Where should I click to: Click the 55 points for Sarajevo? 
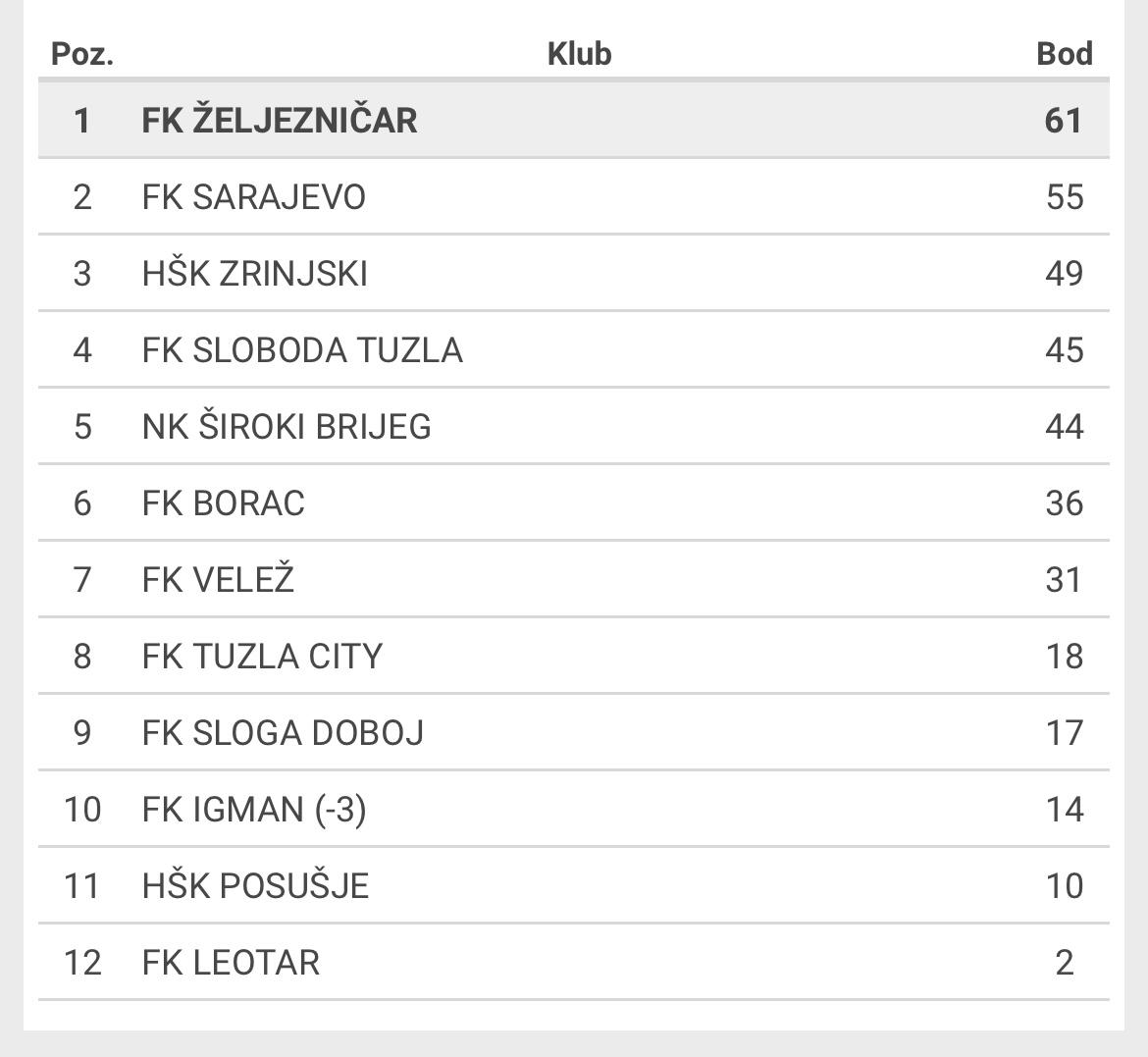click(1064, 197)
